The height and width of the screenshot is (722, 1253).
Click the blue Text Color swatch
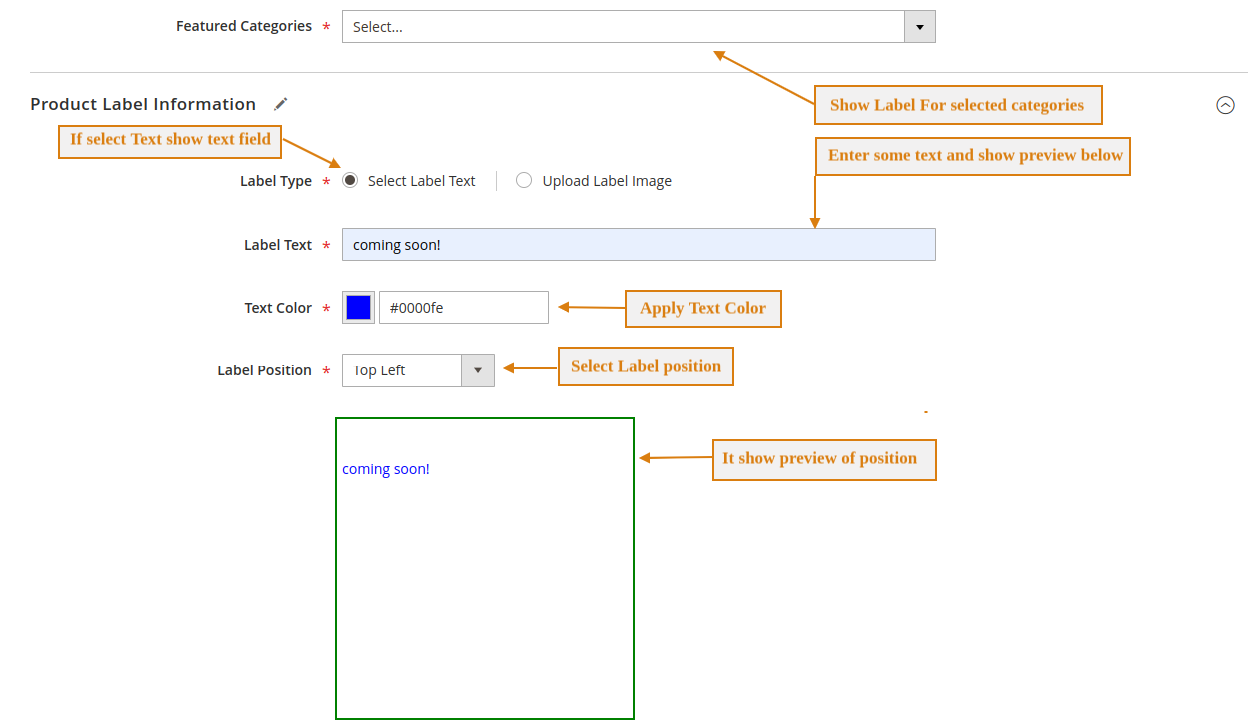[x=357, y=307]
